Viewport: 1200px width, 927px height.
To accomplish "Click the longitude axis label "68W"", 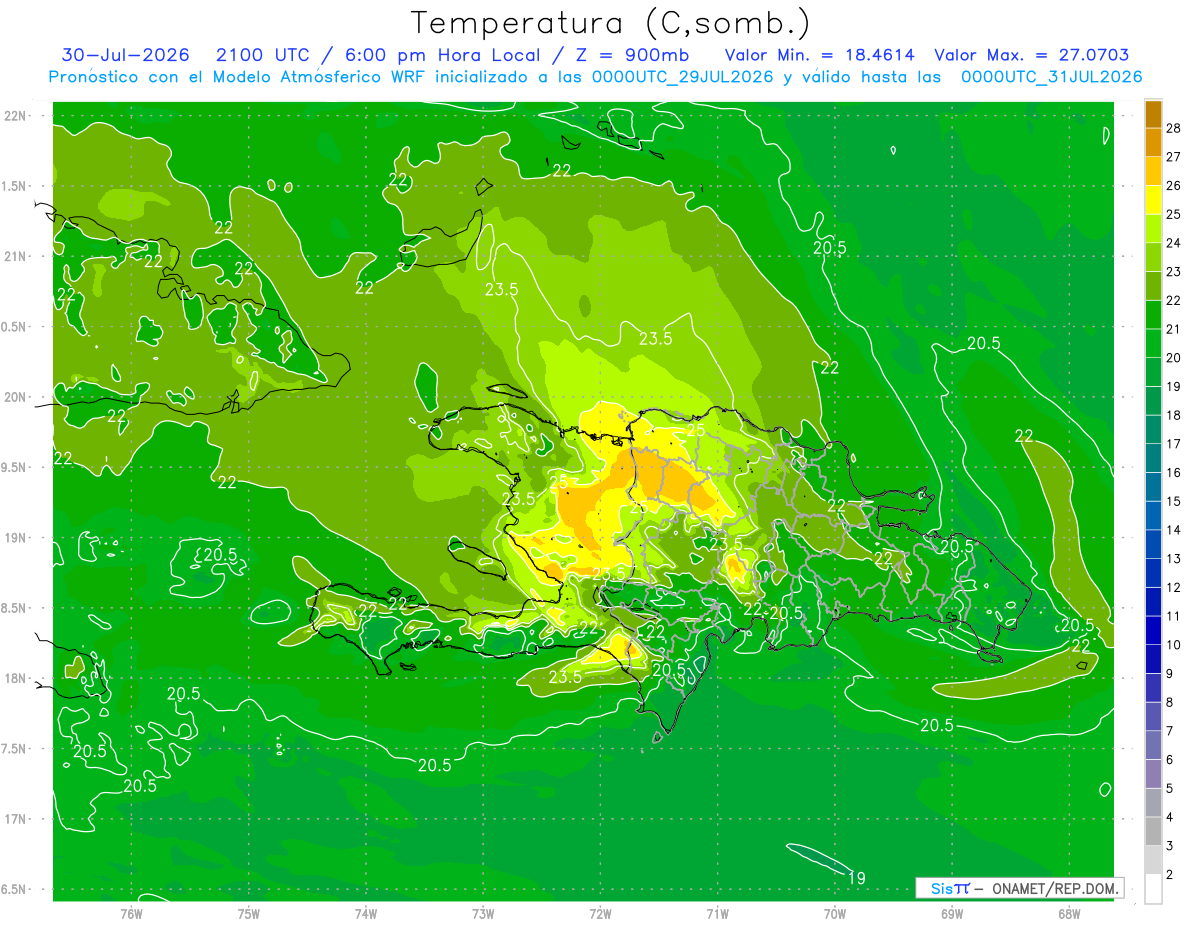I will coord(1069,913).
